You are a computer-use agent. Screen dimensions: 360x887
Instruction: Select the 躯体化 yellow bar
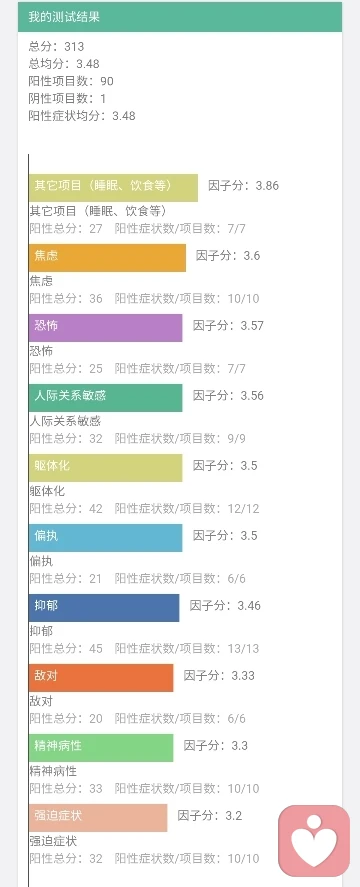coord(106,468)
